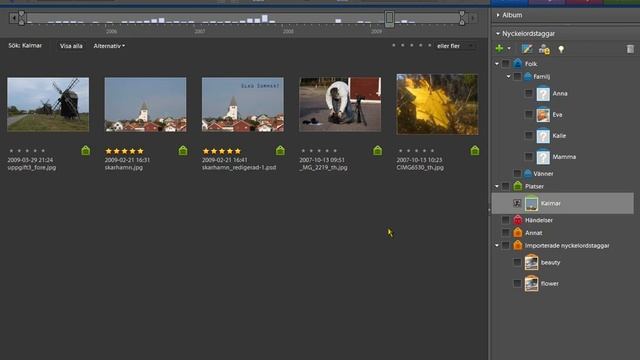Select the skarhamn.jpg church thumbnail
This screenshot has width=640, height=360.
tap(145, 104)
